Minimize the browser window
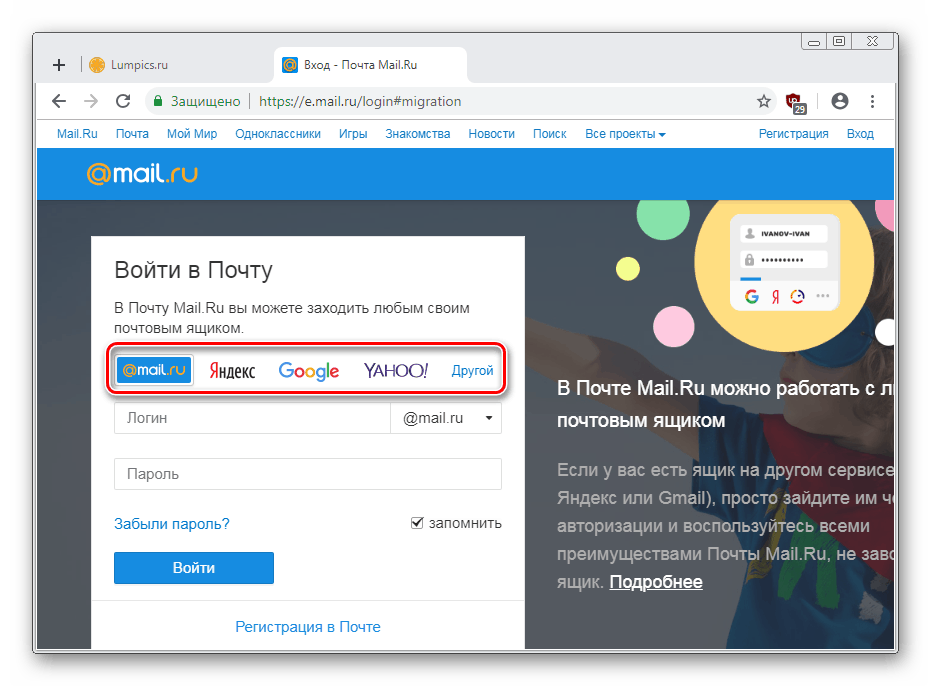 click(814, 42)
